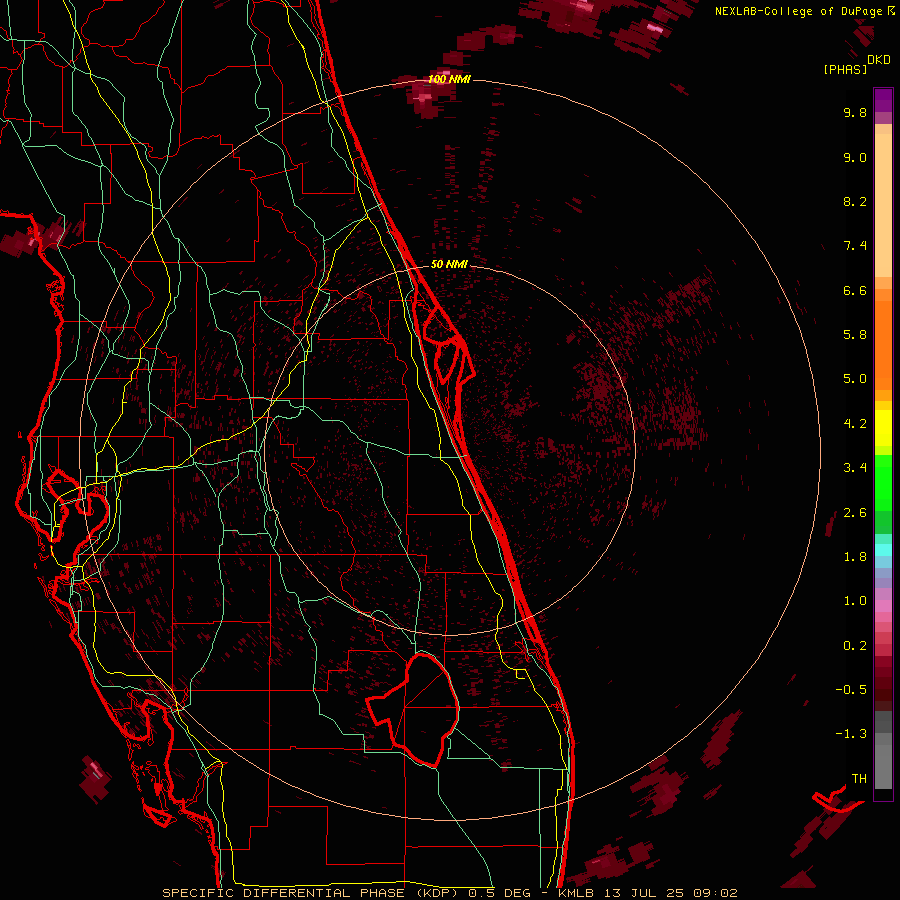
Task: Click the 1.8 value on the color scale
Action: point(855,557)
